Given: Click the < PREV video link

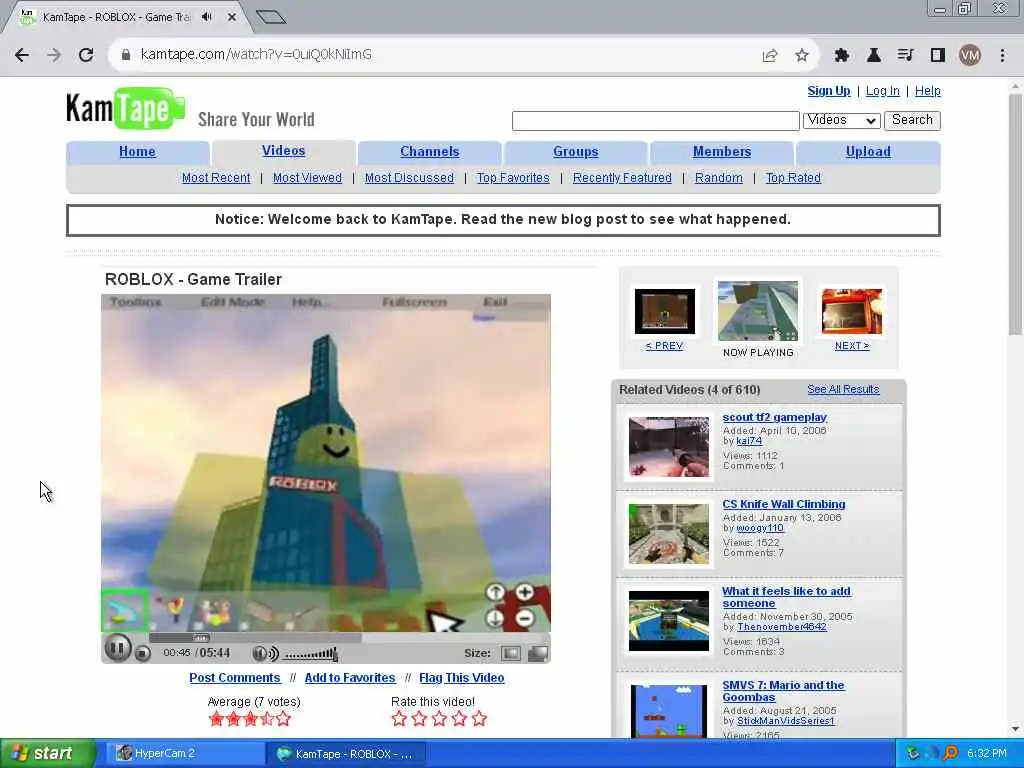Looking at the screenshot, I should click(664, 346).
